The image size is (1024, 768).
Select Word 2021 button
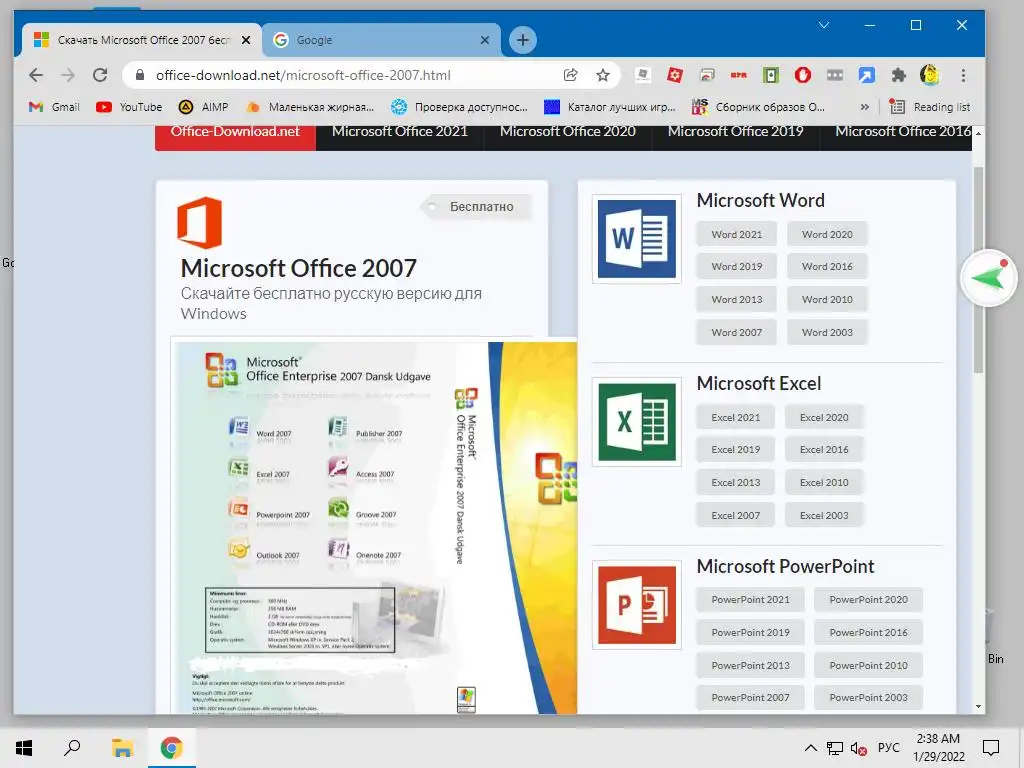[737, 234]
